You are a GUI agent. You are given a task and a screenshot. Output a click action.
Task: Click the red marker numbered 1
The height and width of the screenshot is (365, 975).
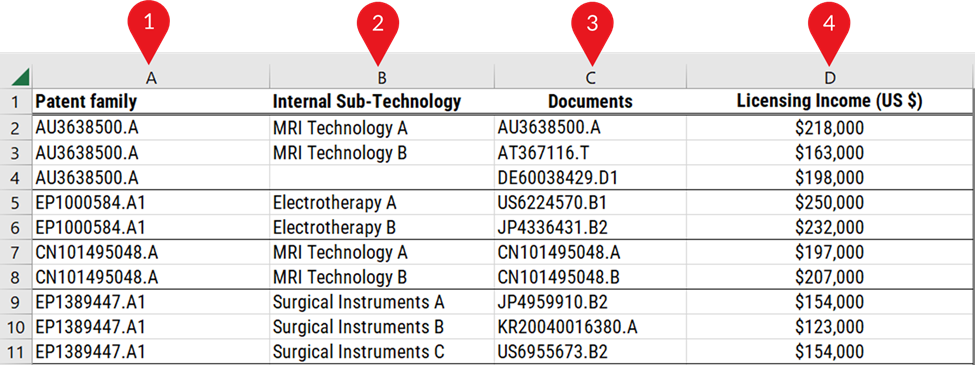(149, 29)
